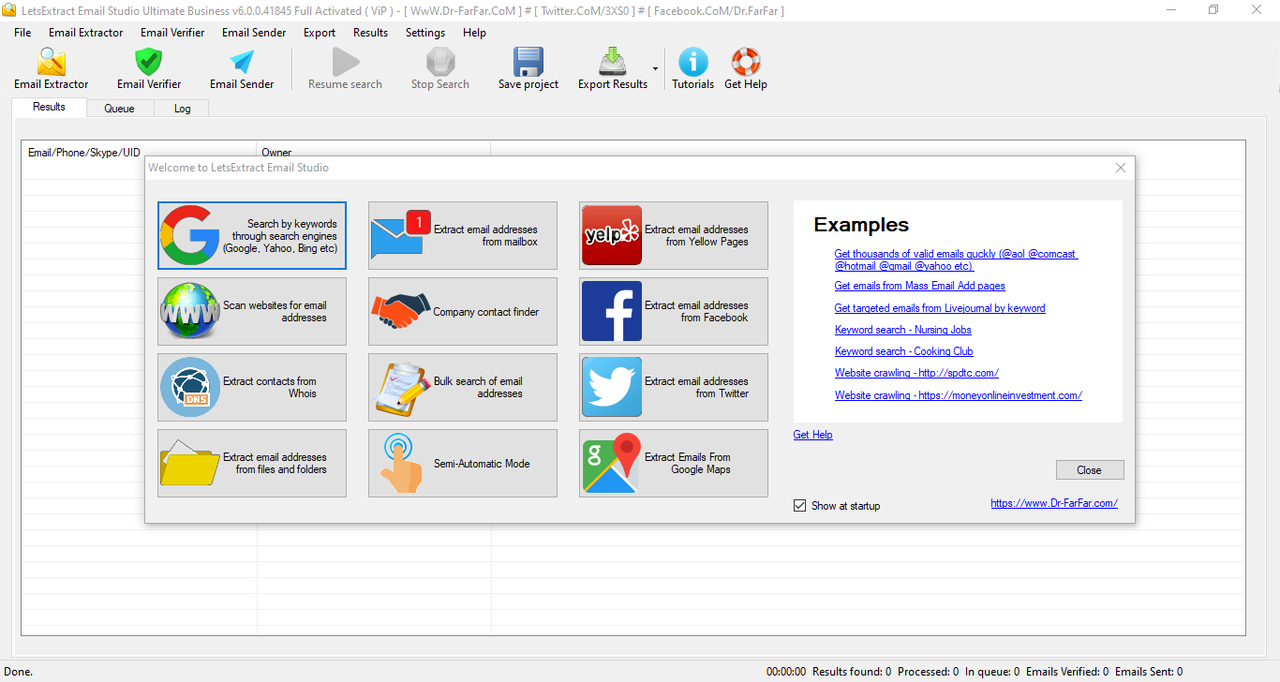Open Email Sender toolbar icon

pos(242,69)
